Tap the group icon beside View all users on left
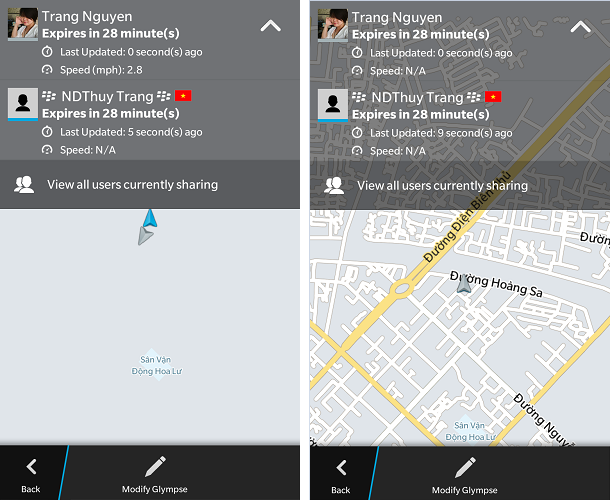610x500 pixels. pyautogui.click(x=24, y=184)
